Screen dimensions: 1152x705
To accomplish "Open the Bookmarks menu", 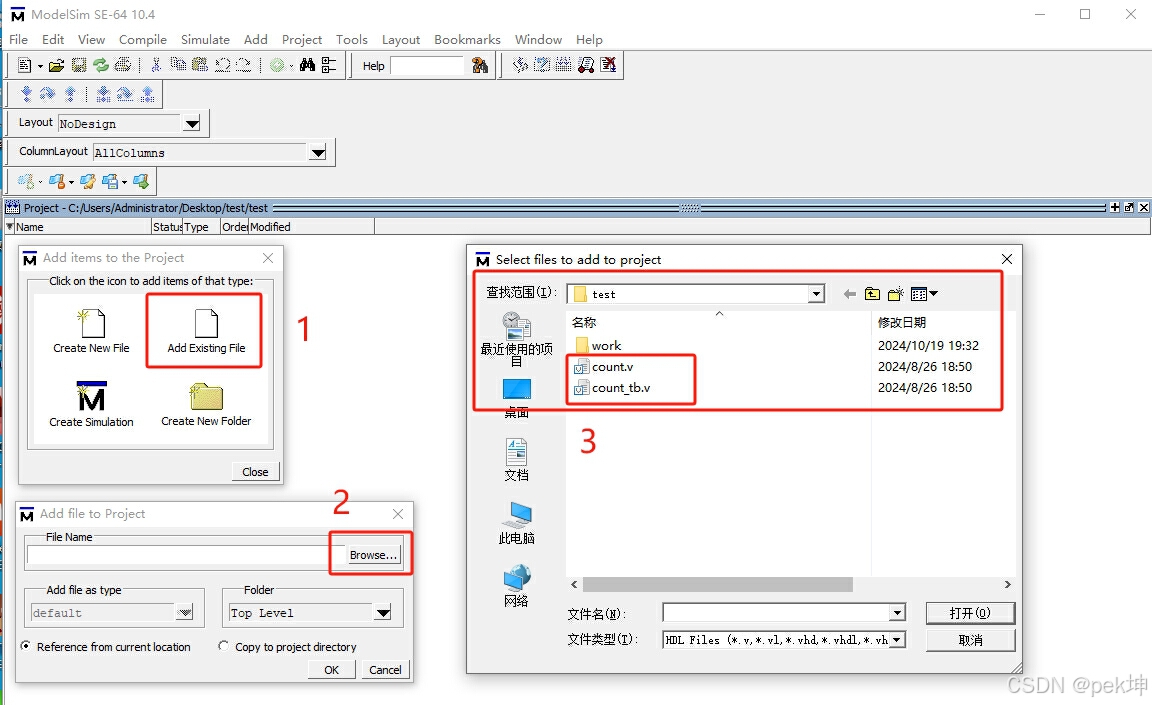I will 467,40.
